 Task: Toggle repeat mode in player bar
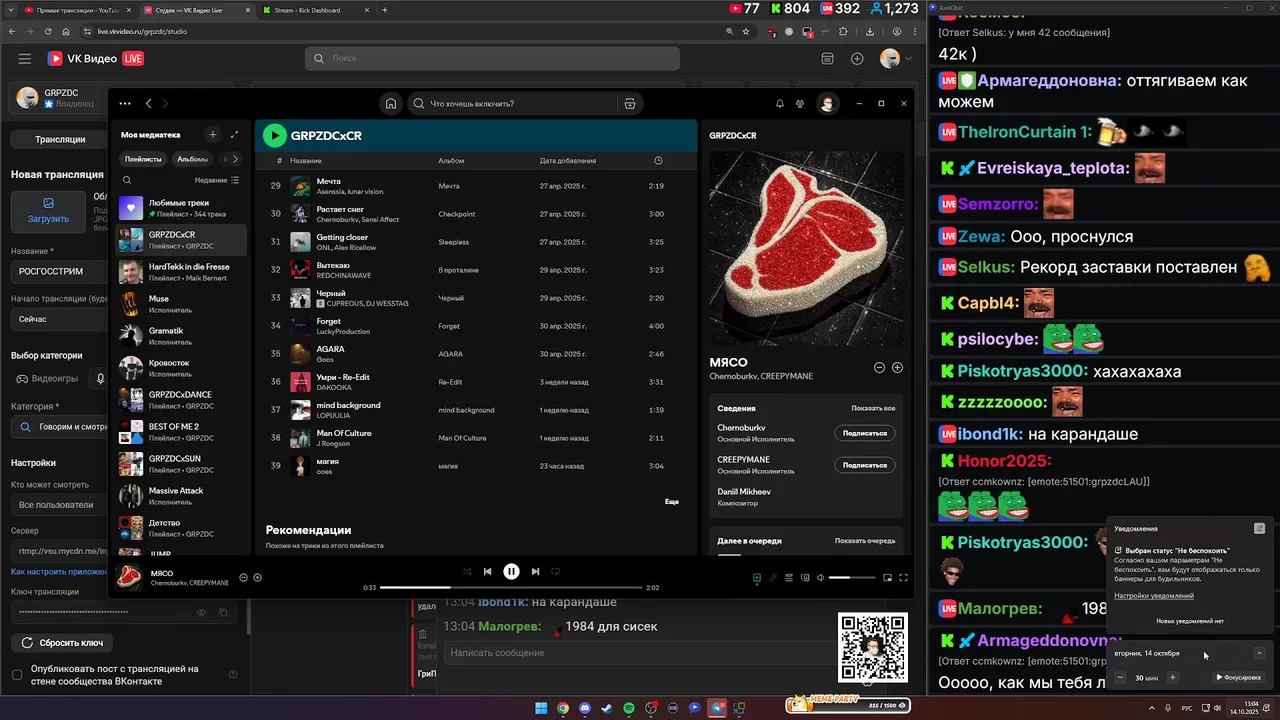[556, 571]
